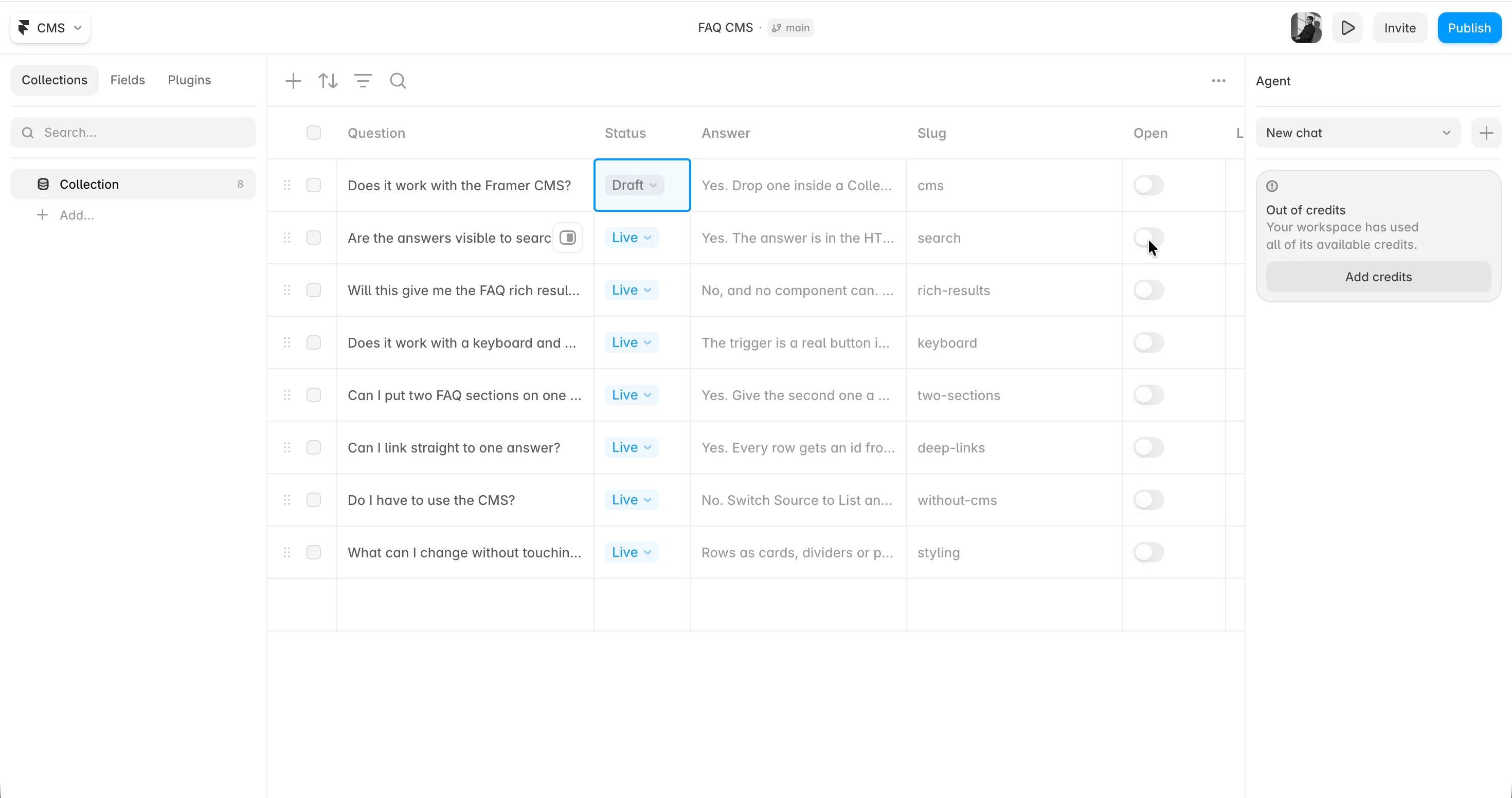Open Live status dropdown for two-sections row
Screen dimensions: 1512x798
(631, 395)
